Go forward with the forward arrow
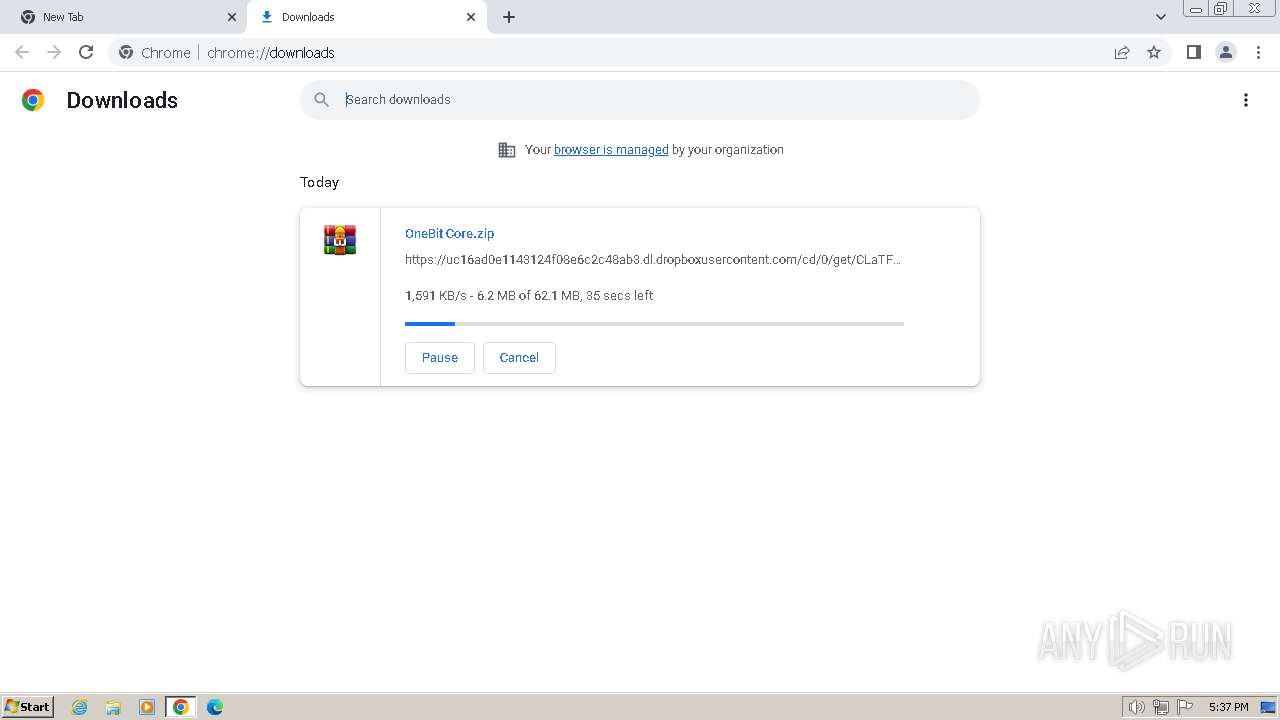 (x=54, y=52)
